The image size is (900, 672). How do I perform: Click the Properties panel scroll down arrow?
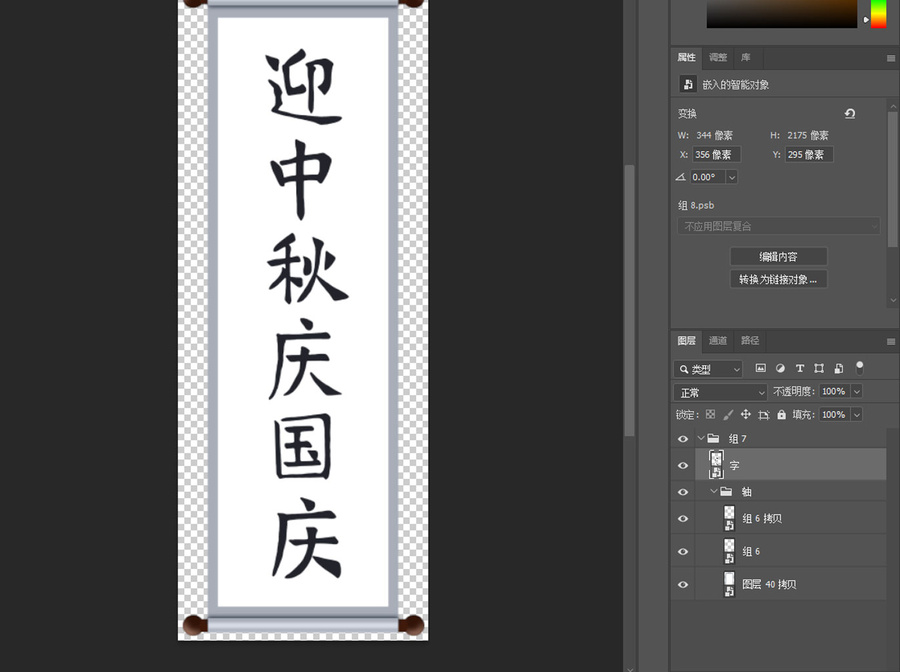893,300
